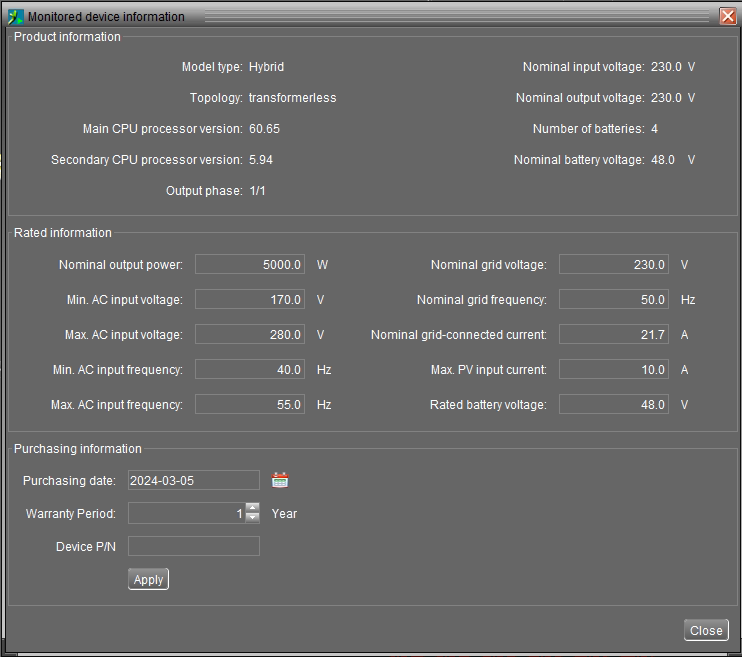Focus the Warranty Period value field
The image size is (742, 657).
point(186,513)
